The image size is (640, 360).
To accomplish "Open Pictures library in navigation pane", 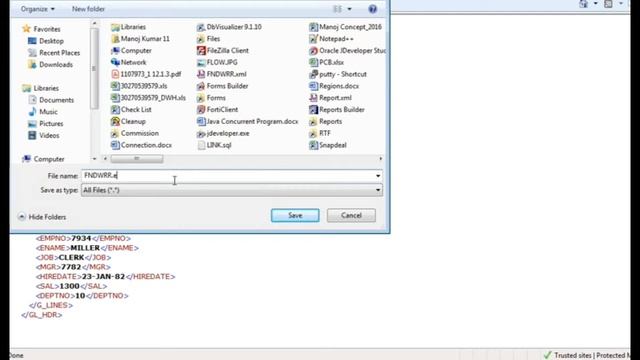I will pos(45,124).
